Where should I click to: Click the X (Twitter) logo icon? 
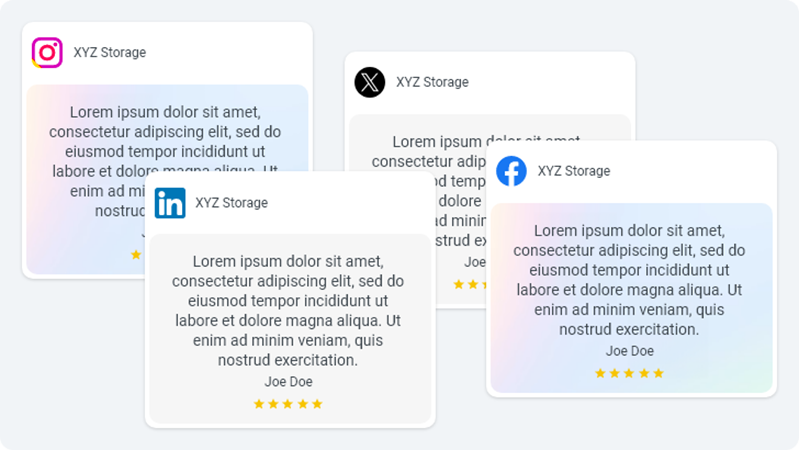click(370, 82)
